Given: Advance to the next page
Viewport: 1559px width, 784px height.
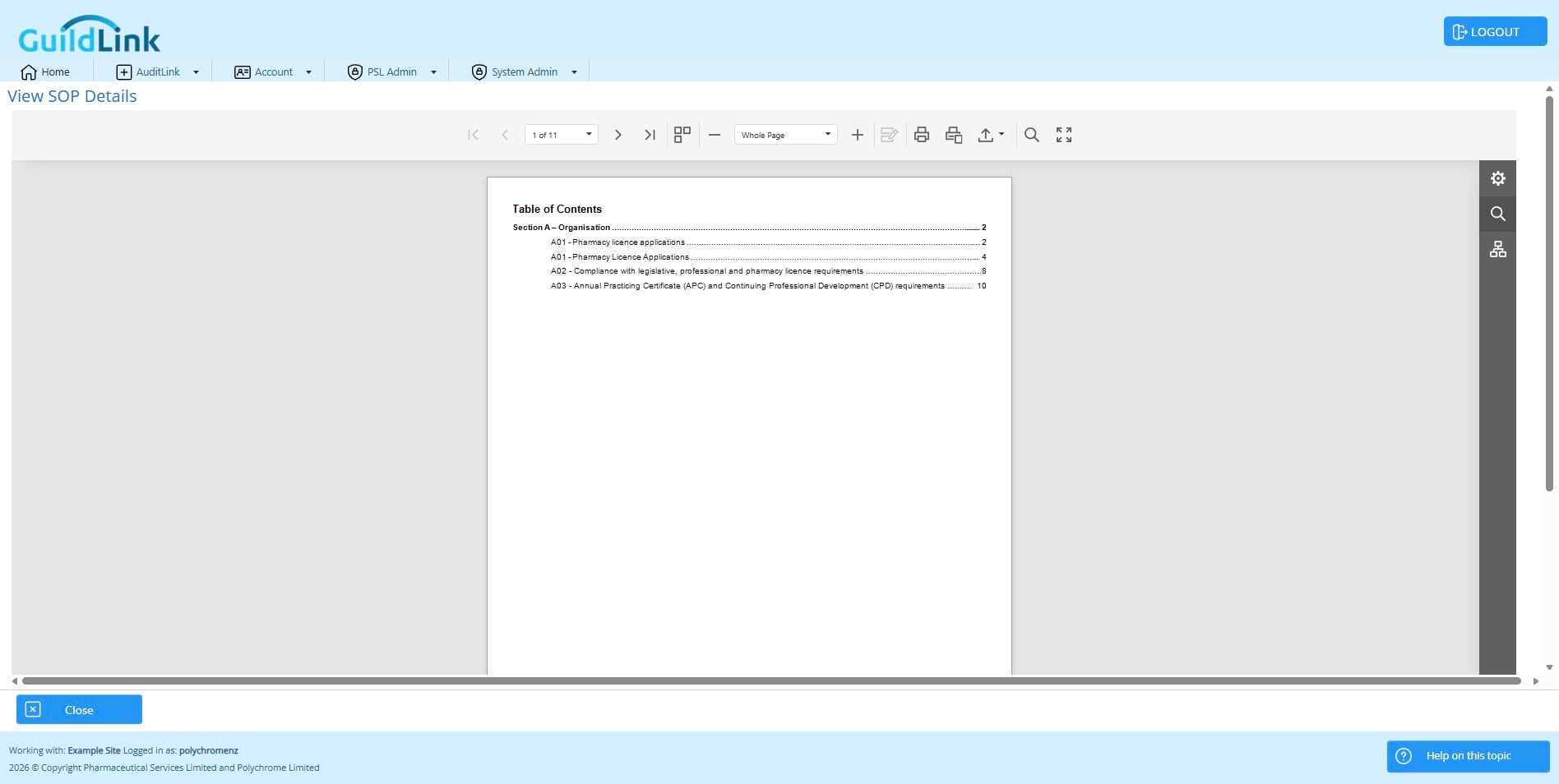Looking at the screenshot, I should pyautogui.click(x=618, y=135).
